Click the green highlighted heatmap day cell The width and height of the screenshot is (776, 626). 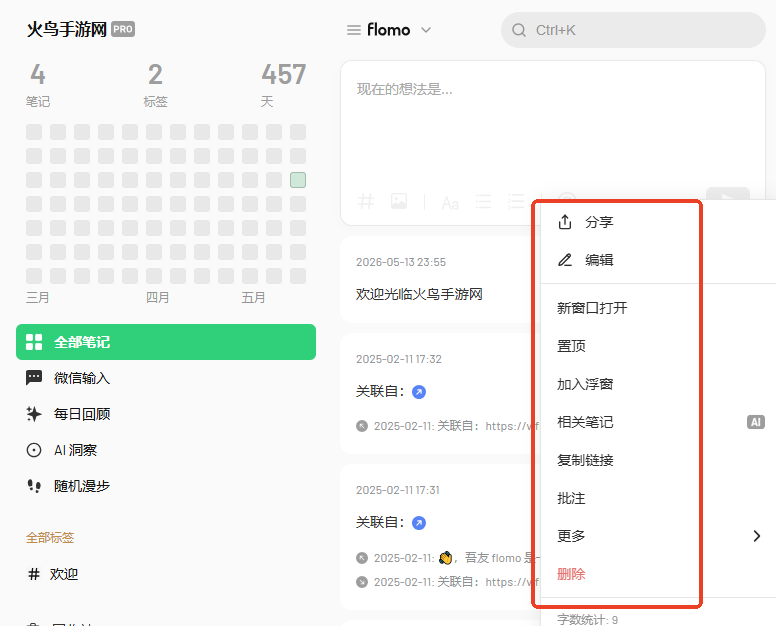298,180
